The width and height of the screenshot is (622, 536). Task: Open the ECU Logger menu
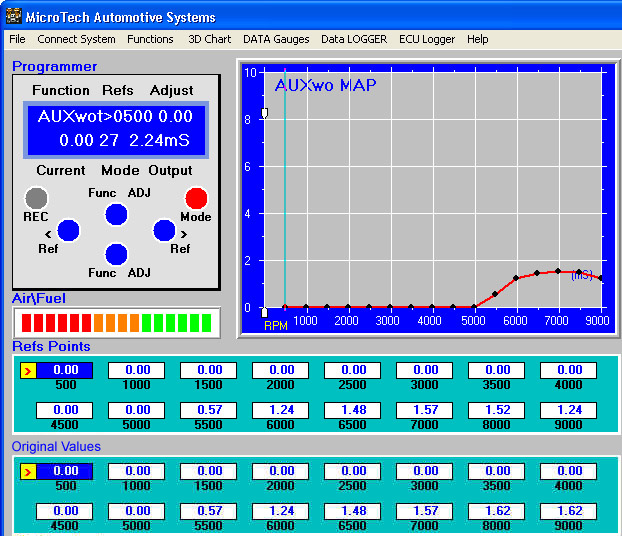coord(427,39)
